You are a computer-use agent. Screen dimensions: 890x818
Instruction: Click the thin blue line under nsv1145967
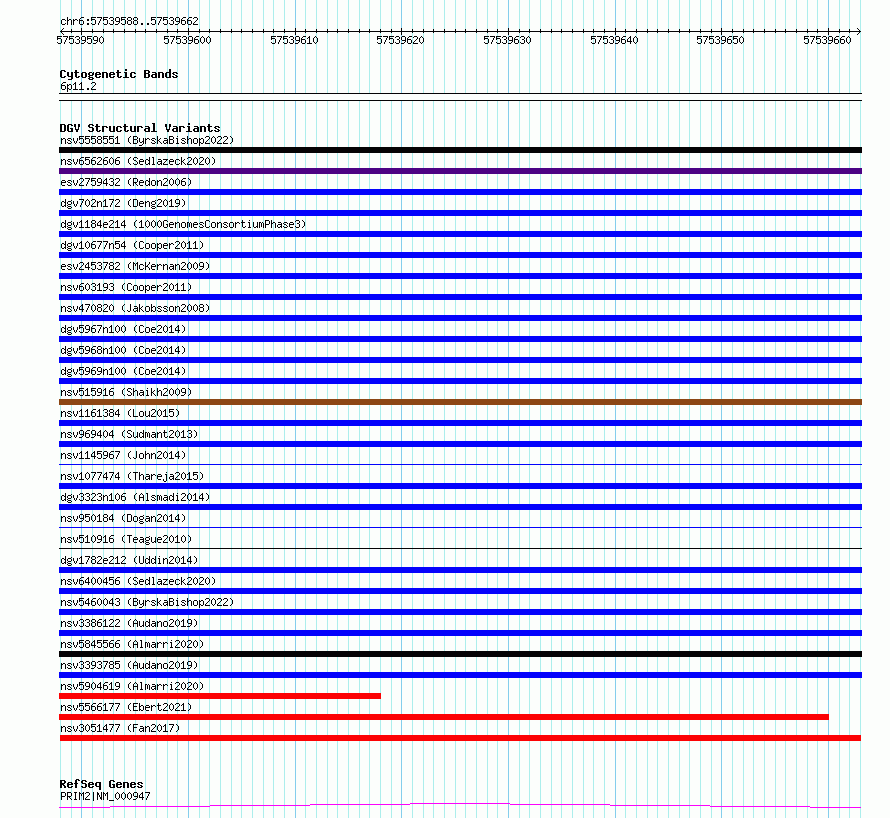(460, 465)
